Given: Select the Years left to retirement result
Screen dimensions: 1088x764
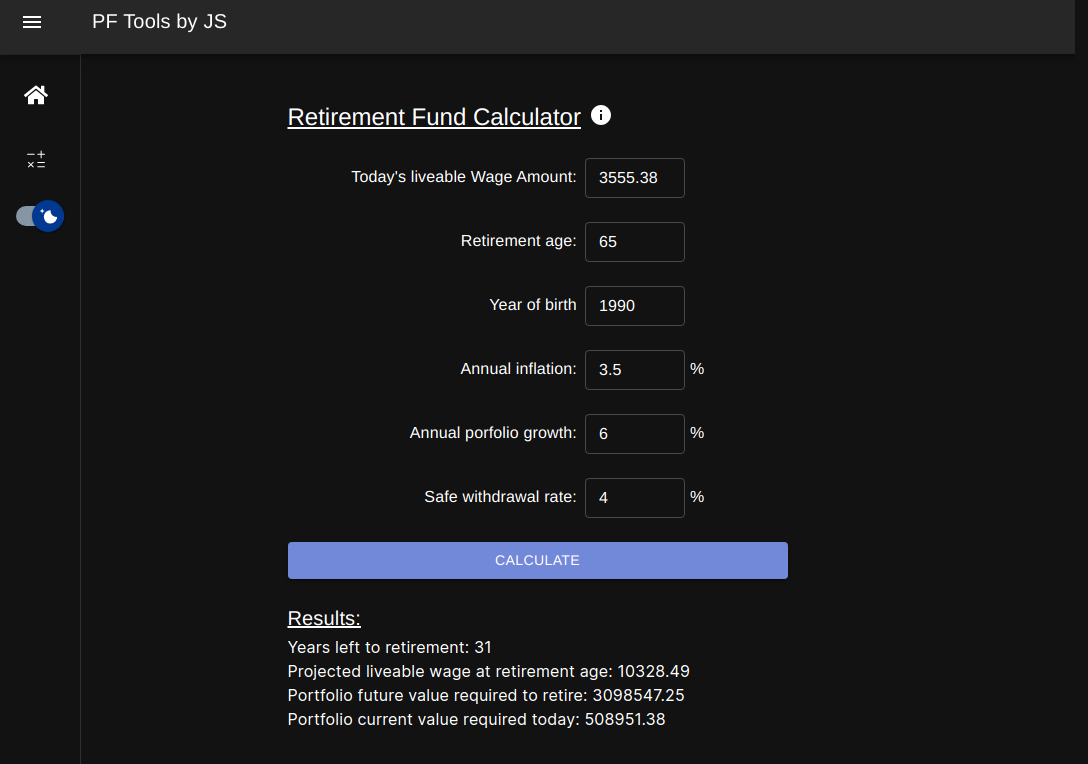Looking at the screenshot, I should tap(389, 647).
